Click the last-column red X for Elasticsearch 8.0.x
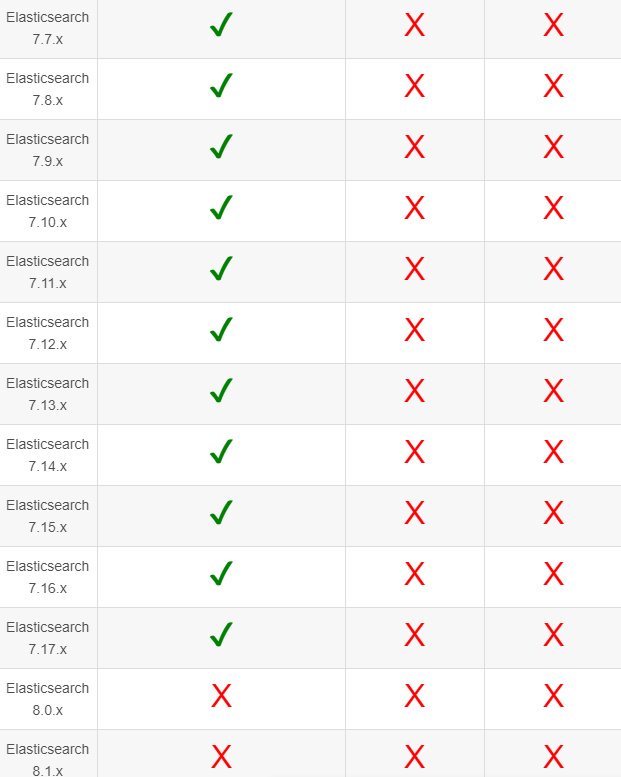The width and height of the screenshot is (621, 777). (x=553, y=697)
